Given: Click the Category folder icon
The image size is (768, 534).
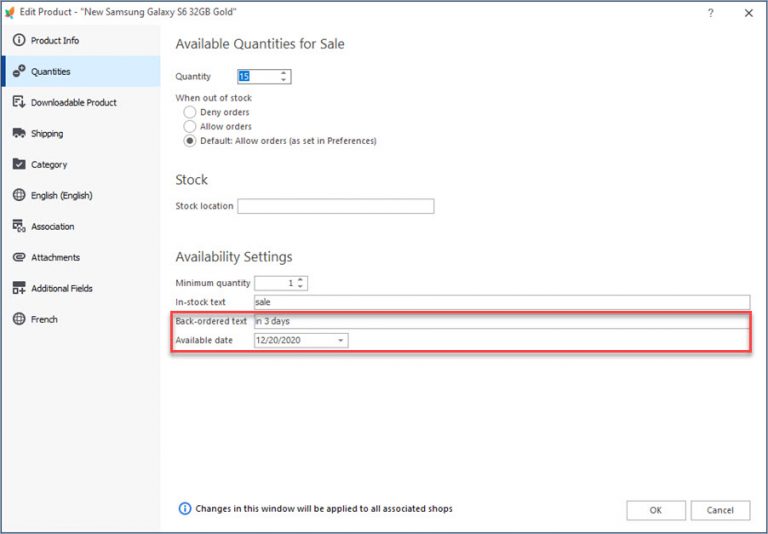Looking at the screenshot, I should coord(19,165).
